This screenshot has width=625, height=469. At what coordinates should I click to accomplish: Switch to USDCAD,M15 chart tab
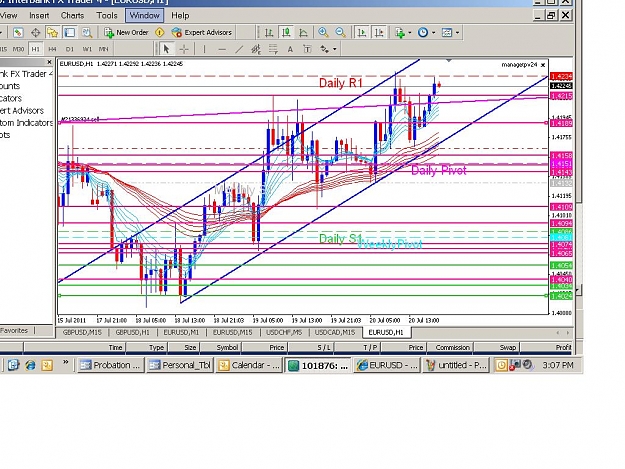335,332
